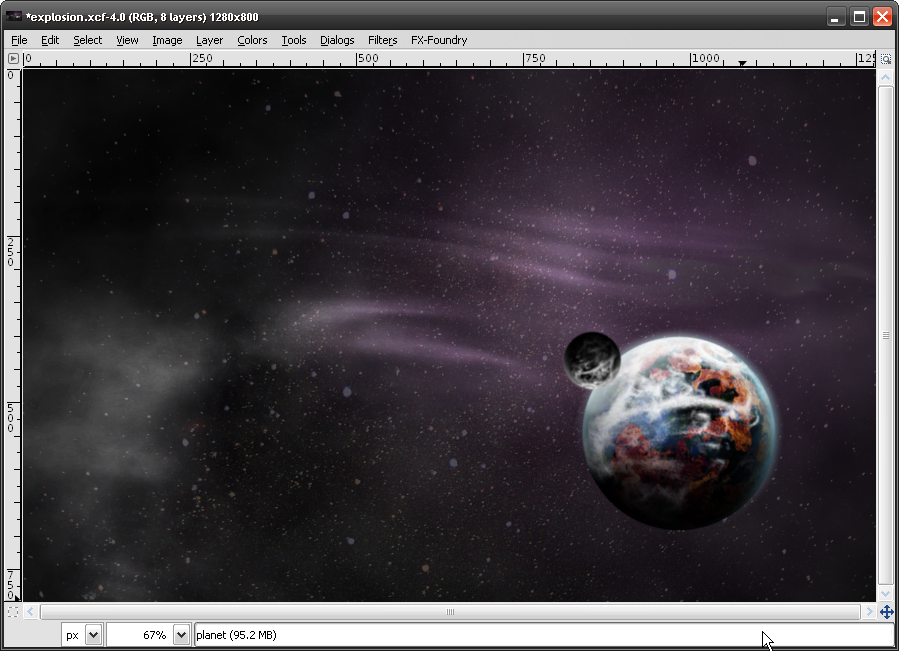Minimize the explosion.xcf window
The height and width of the screenshot is (651, 899).
tap(837, 17)
